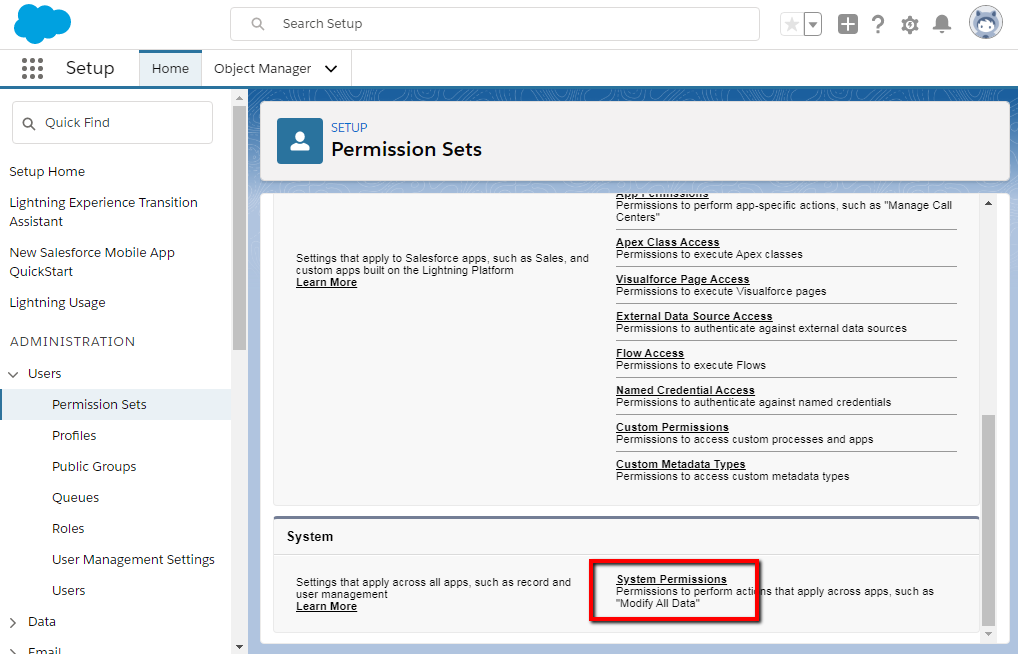
Task: Switch to the Home tab
Action: (170, 69)
